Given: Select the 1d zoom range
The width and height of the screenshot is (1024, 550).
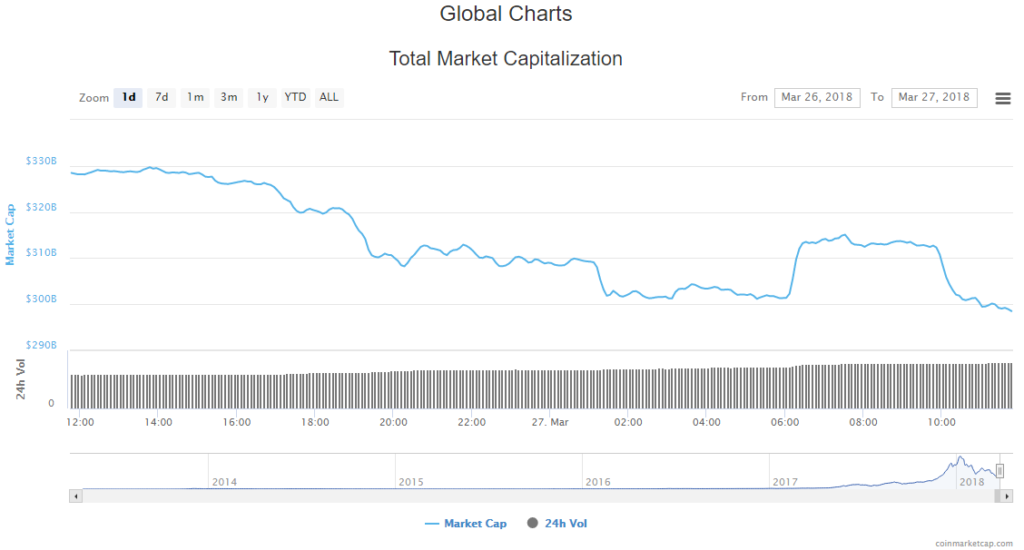Looking at the screenshot, I should tap(128, 97).
